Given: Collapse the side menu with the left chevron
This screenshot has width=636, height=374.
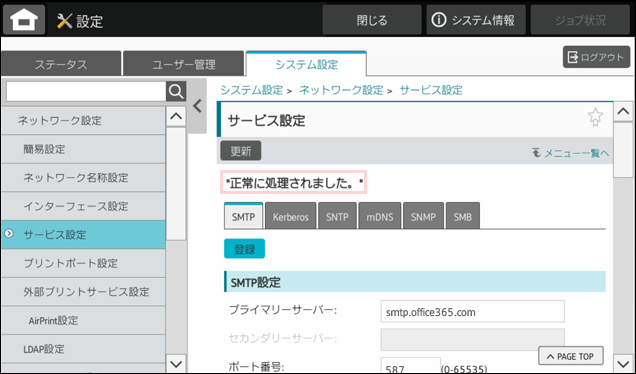Looking at the screenshot, I should coord(197,106).
